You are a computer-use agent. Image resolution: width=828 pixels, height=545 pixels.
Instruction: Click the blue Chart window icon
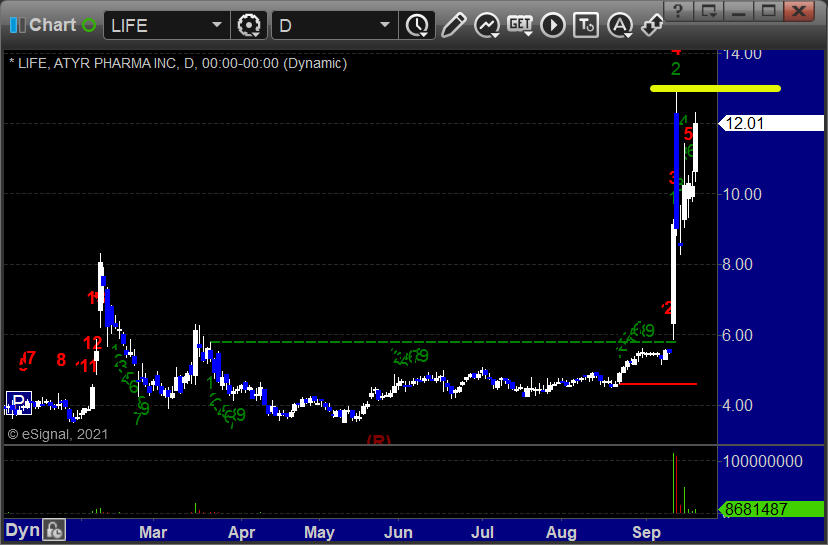(17, 25)
